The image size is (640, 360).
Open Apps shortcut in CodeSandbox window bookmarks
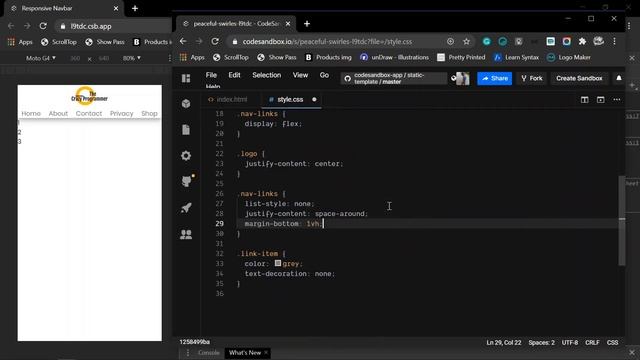pyautogui.click(x=192, y=58)
